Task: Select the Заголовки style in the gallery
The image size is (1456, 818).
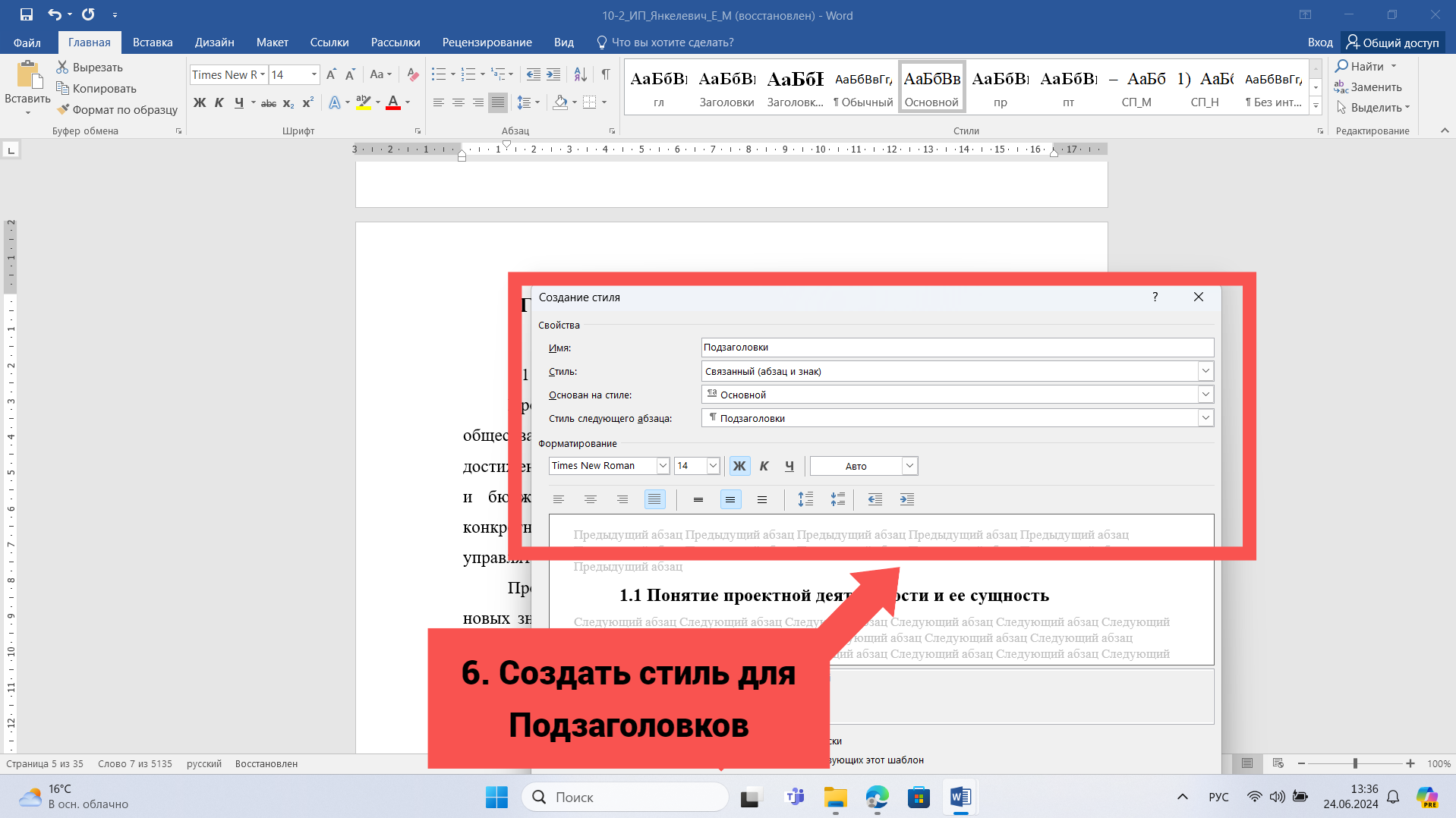Action: pos(726,87)
